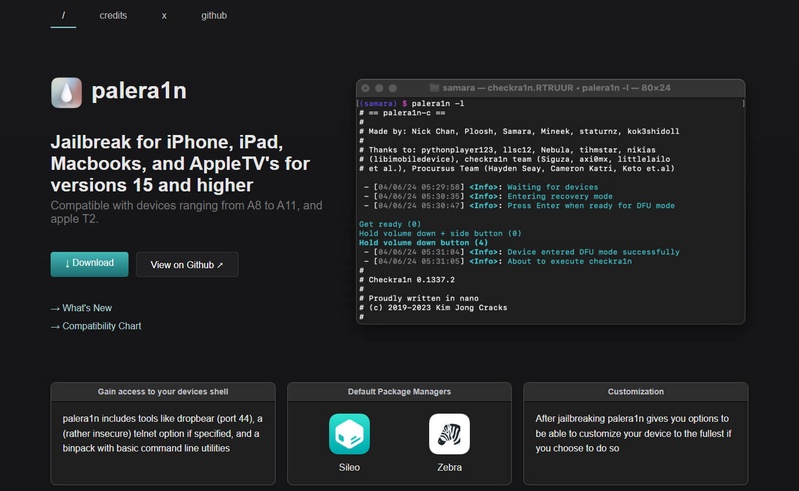799x491 pixels.
Task: Click 'Gain access to your devices shell' header
Action: (163, 392)
